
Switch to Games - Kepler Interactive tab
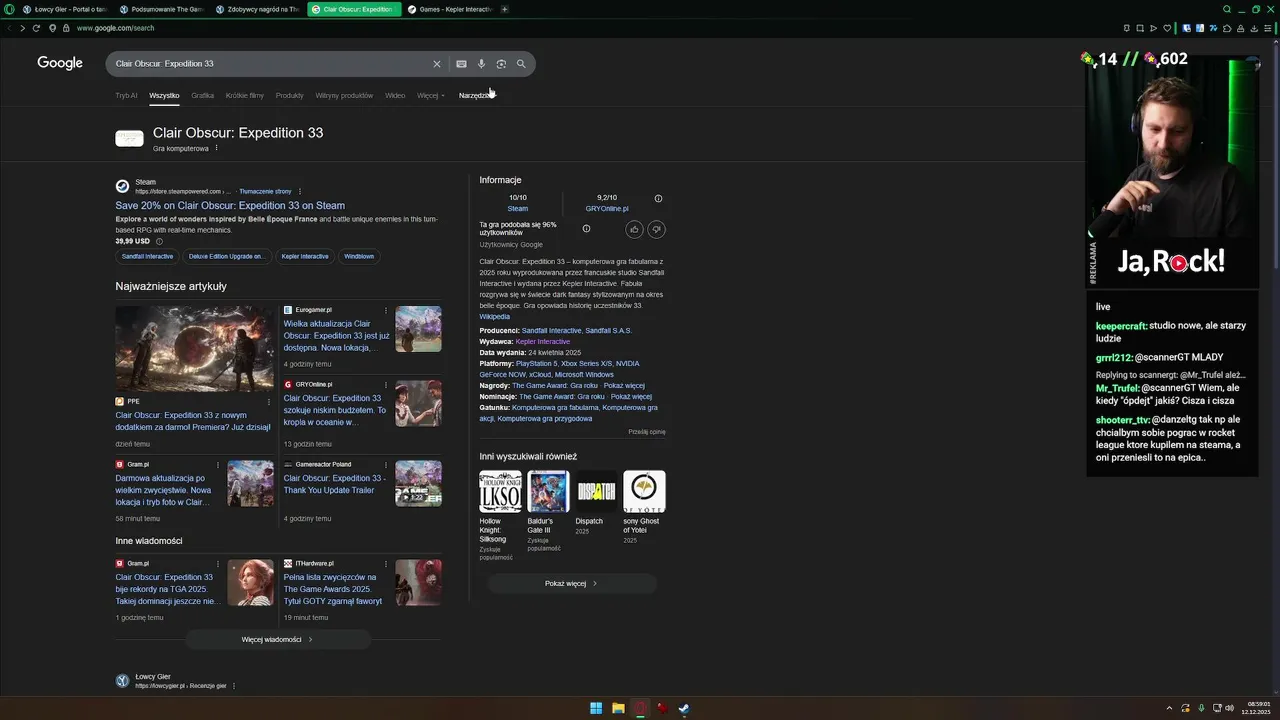tap(451, 9)
